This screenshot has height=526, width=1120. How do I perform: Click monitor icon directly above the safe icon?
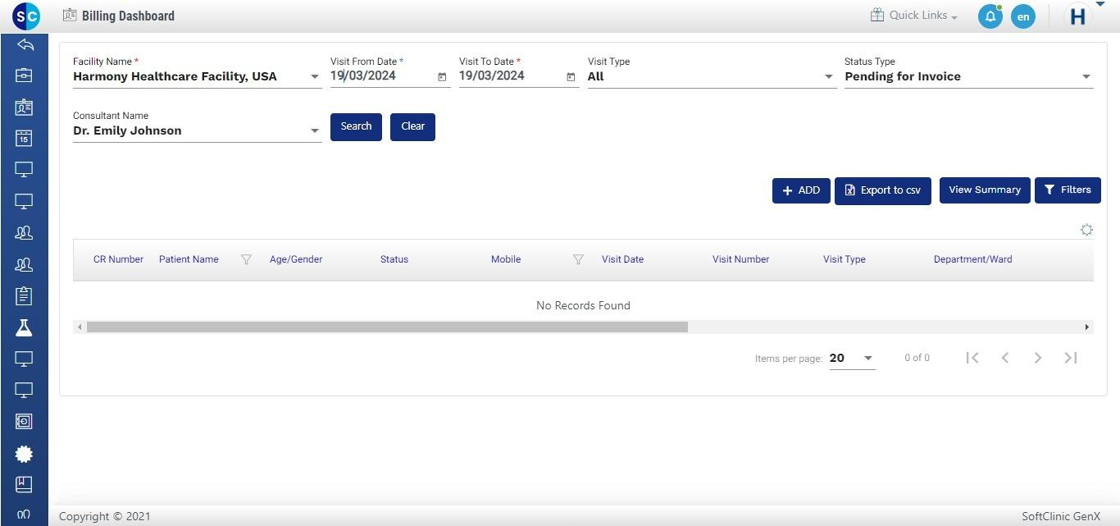[24, 390]
